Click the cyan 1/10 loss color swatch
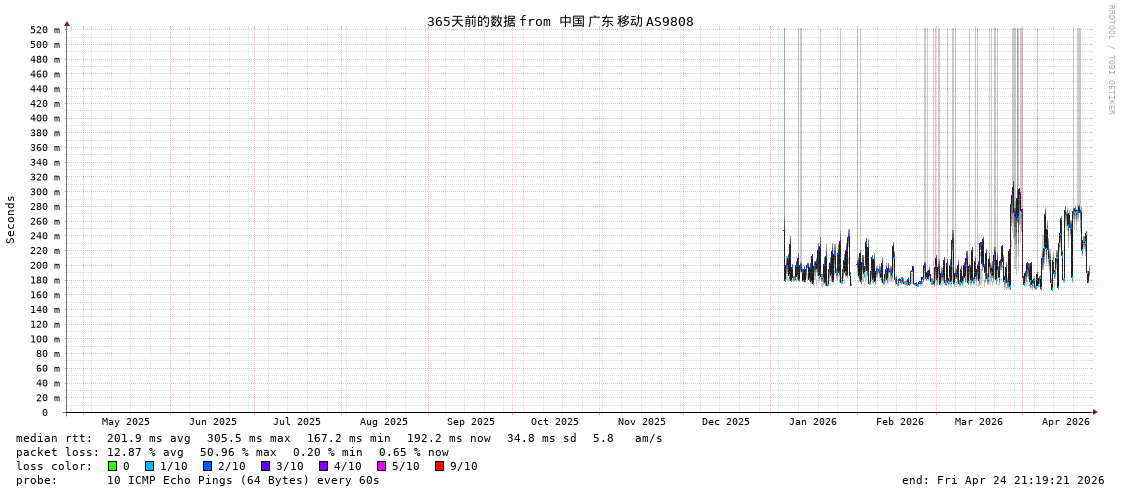Image resolution: width=1121 pixels, height=494 pixels. point(149,466)
